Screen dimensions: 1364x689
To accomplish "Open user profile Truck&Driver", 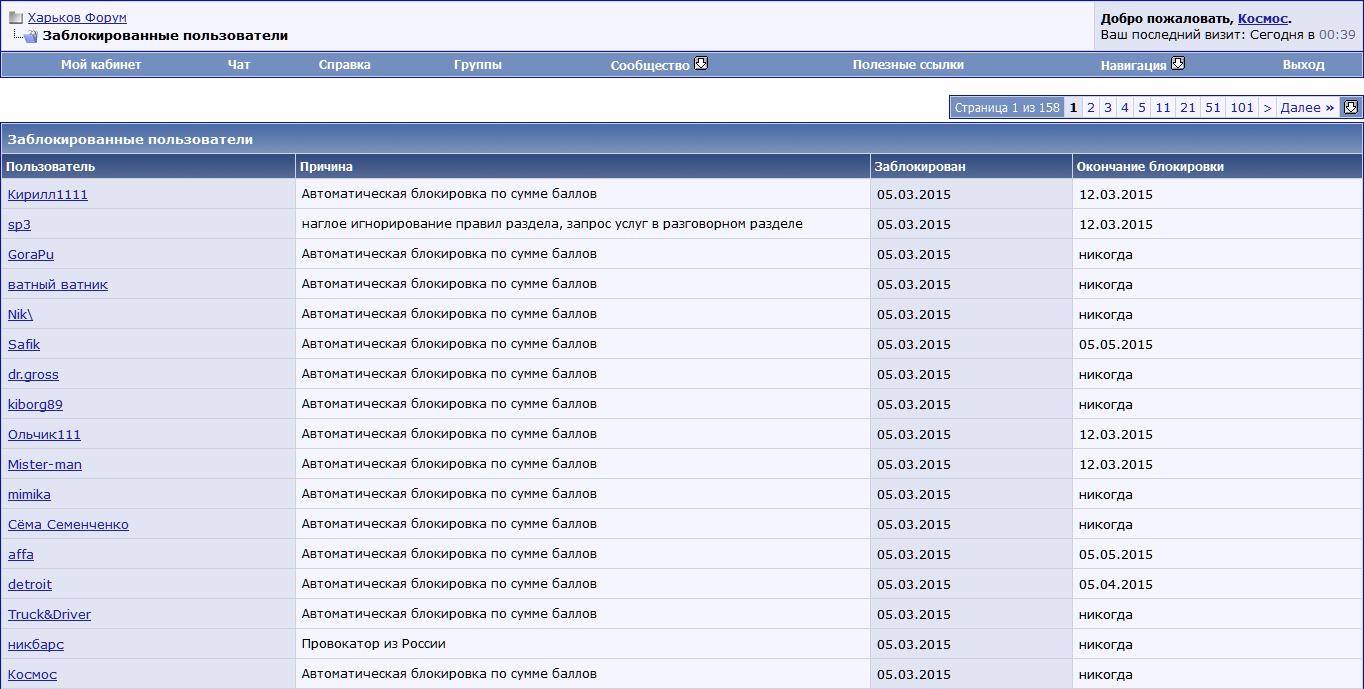I will tap(49, 615).
